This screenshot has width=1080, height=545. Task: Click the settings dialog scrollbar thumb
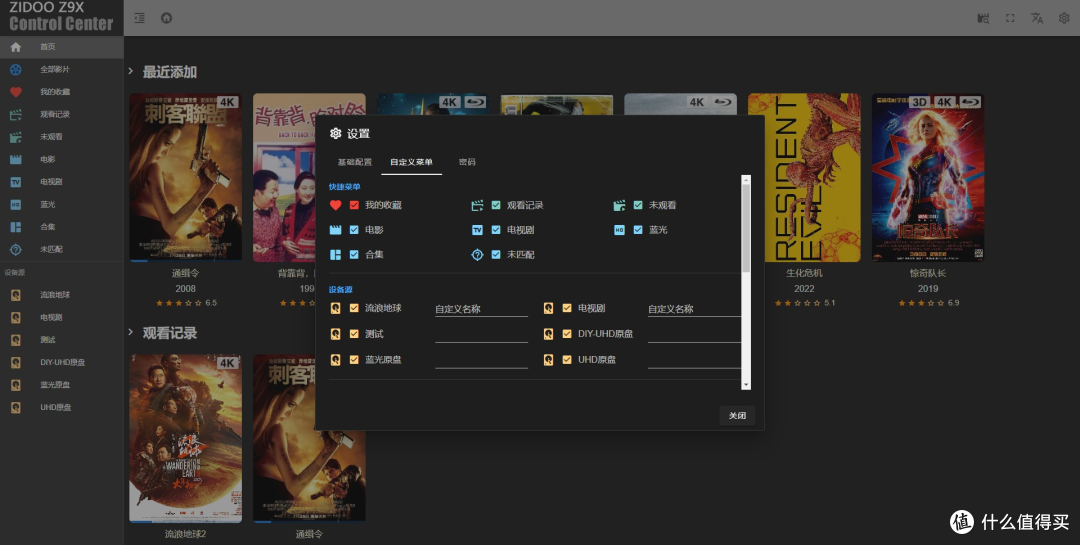pyautogui.click(x=746, y=227)
